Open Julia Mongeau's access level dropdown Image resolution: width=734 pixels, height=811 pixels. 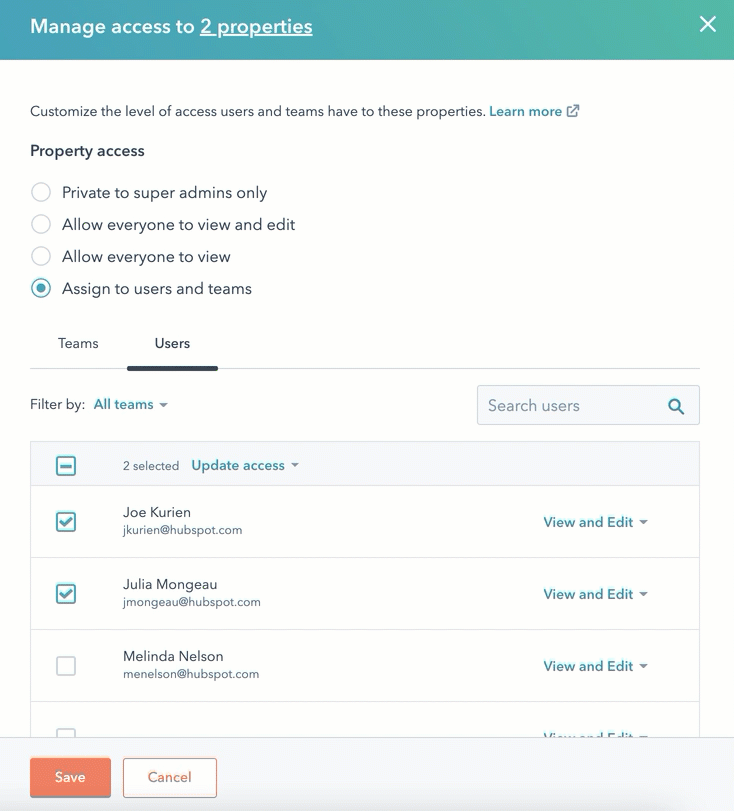coord(595,594)
